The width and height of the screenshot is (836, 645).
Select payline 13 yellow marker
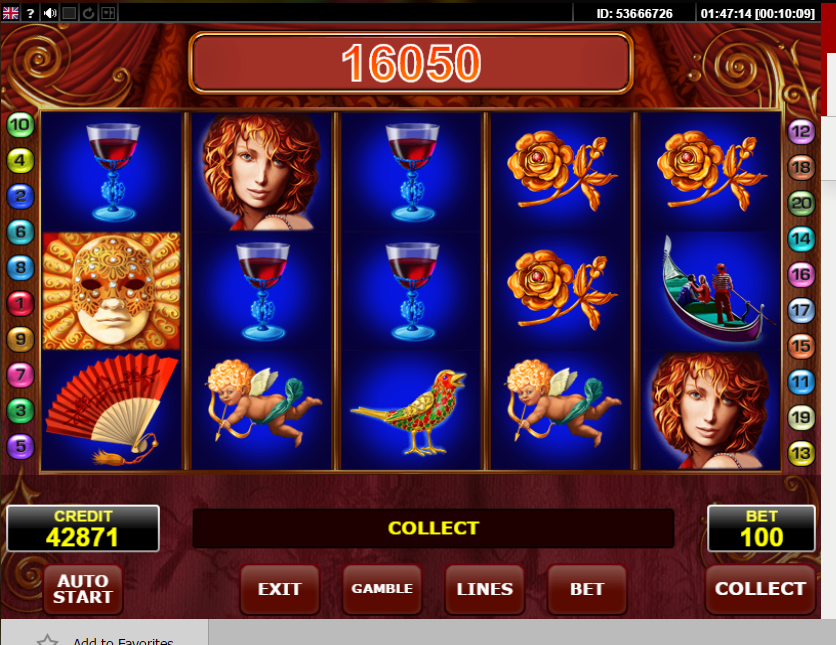(801, 454)
